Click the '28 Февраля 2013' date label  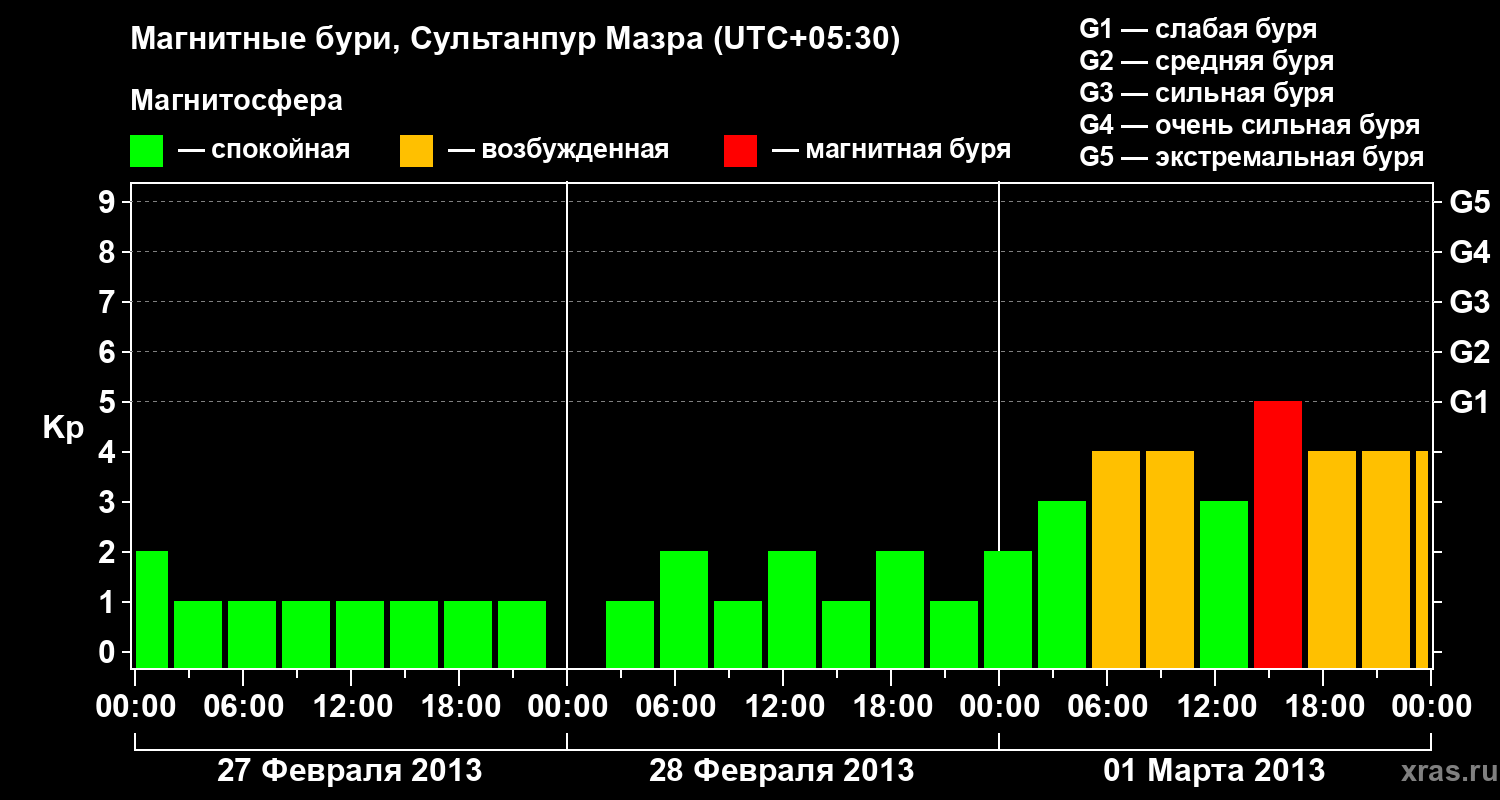coord(782,771)
